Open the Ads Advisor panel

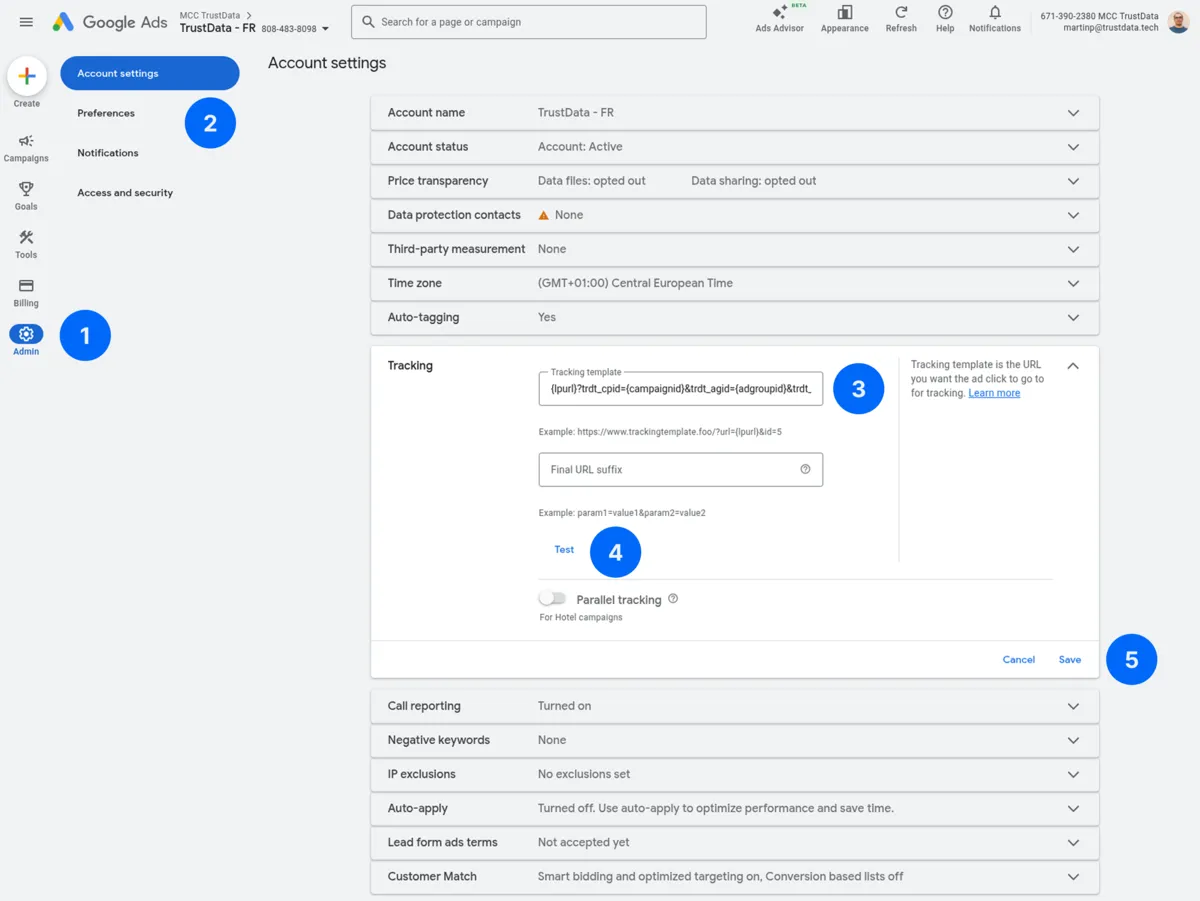click(x=780, y=18)
